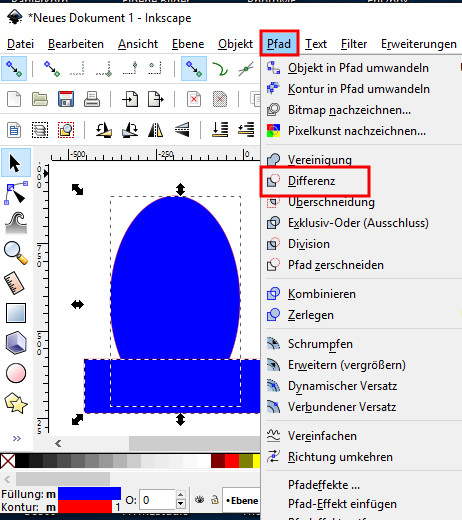Open the Ebene menu in menu bar
The width and height of the screenshot is (462, 520).
[188, 44]
